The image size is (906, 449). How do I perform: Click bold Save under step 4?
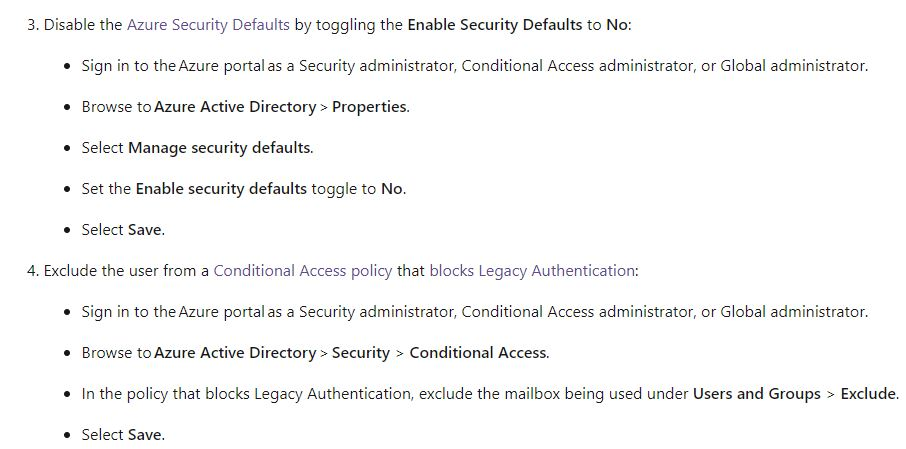[145, 435]
